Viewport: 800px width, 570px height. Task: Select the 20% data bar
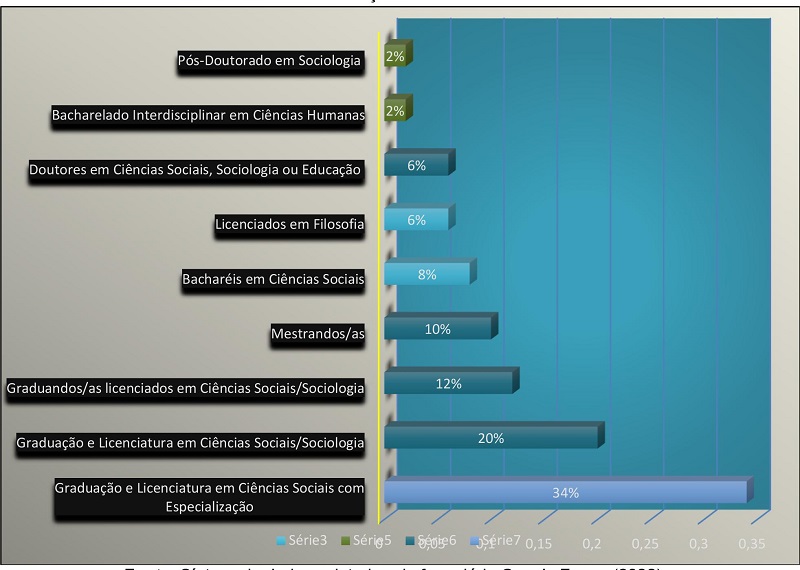pos(491,439)
